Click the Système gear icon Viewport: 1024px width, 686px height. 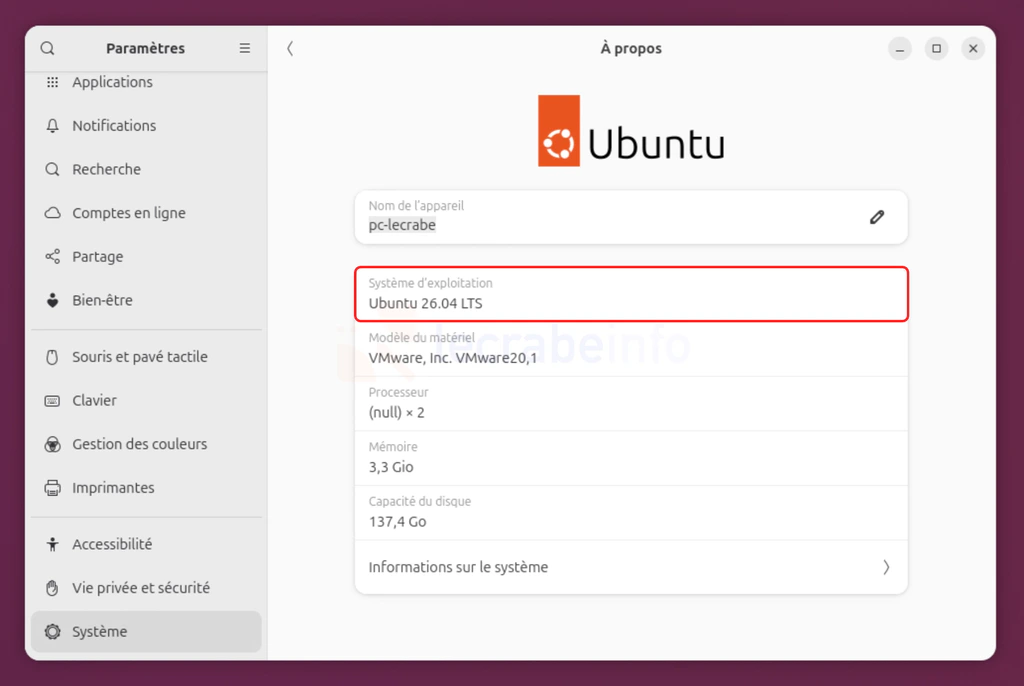pos(52,632)
